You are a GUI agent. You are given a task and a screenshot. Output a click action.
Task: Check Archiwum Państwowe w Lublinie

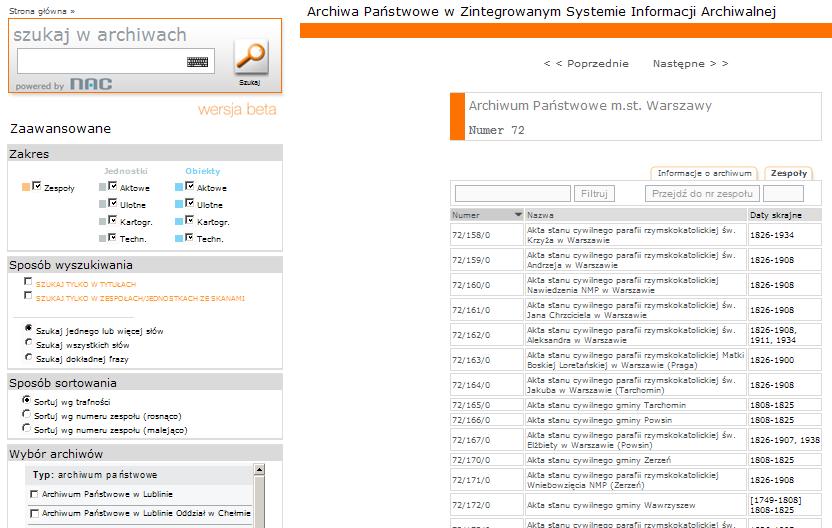coord(34,494)
